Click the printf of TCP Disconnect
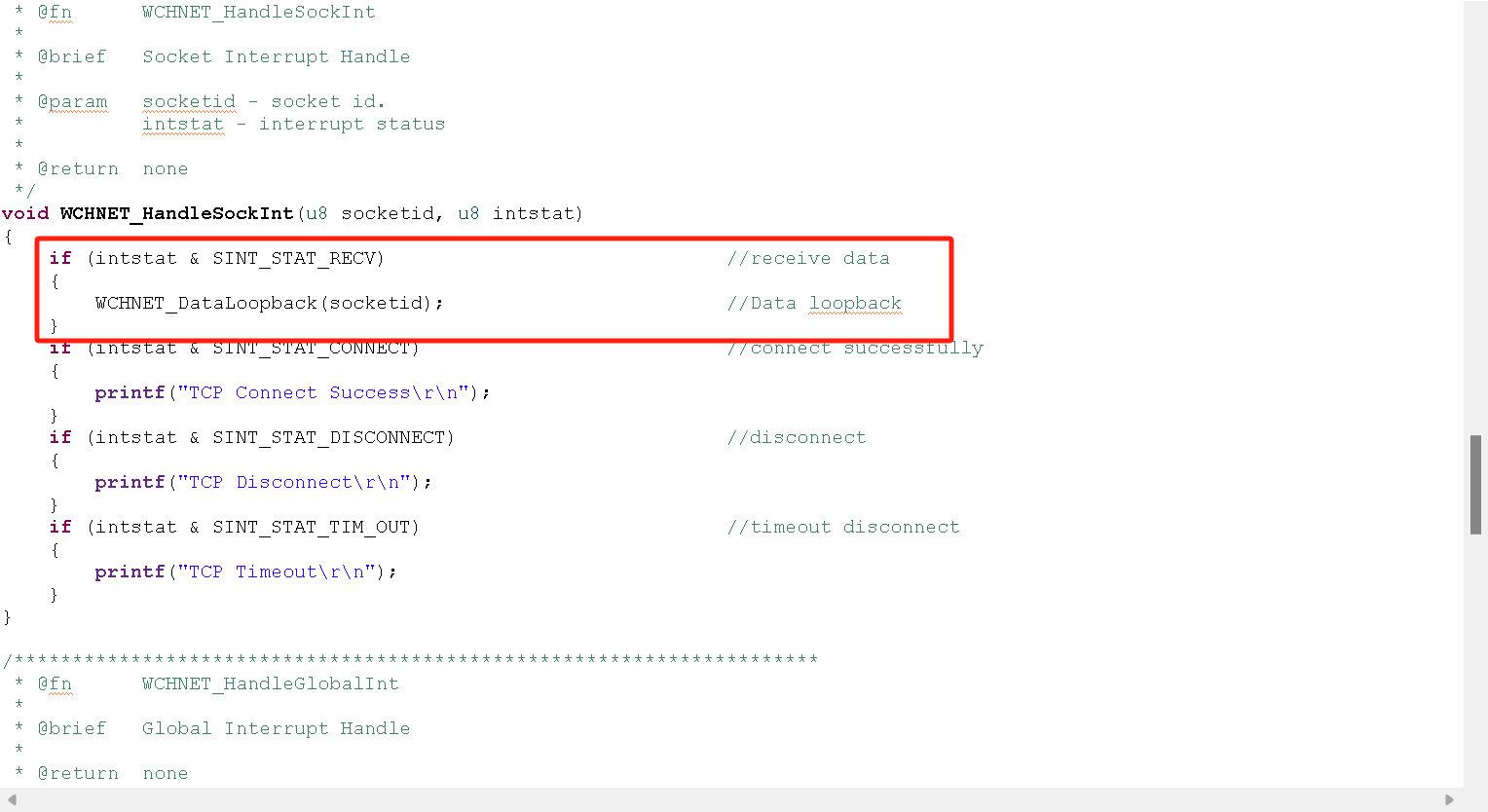The width and height of the screenshot is (1488, 812). point(130,482)
